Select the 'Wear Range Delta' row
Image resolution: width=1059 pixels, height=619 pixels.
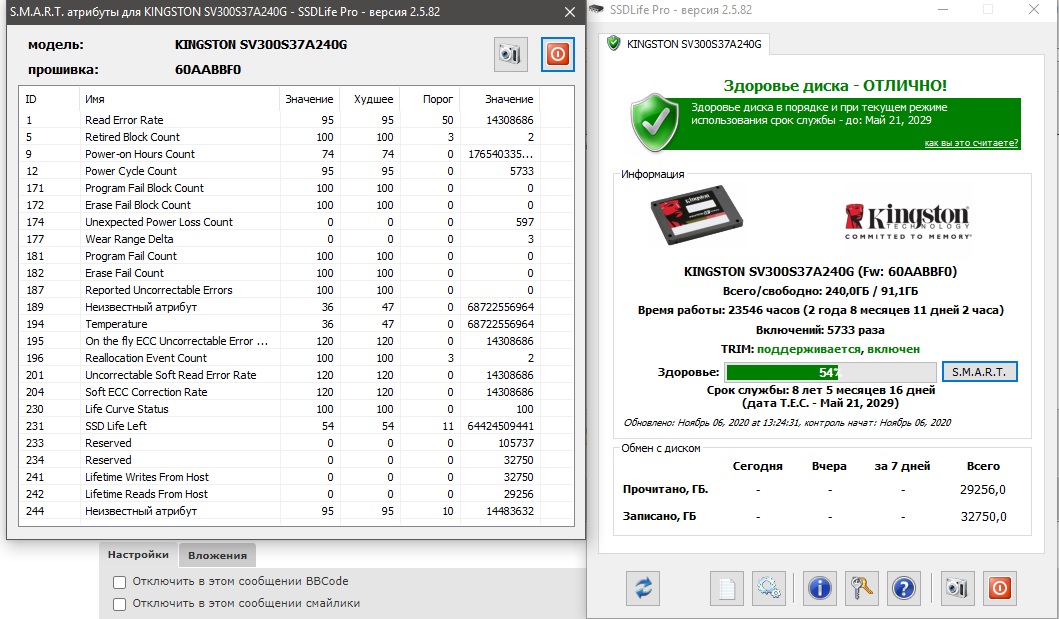coord(296,239)
